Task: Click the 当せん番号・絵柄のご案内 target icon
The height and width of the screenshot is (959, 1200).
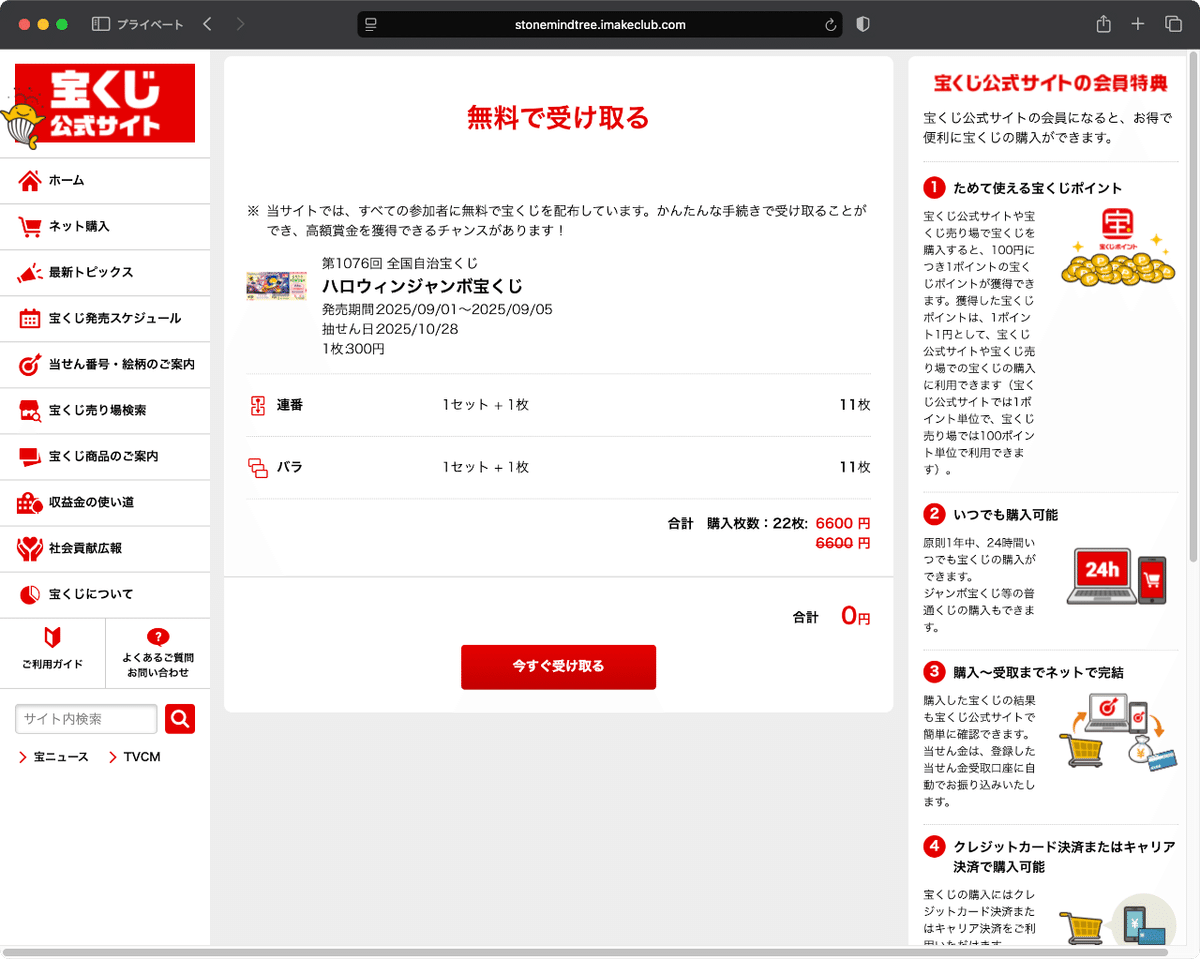Action: coord(30,364)
